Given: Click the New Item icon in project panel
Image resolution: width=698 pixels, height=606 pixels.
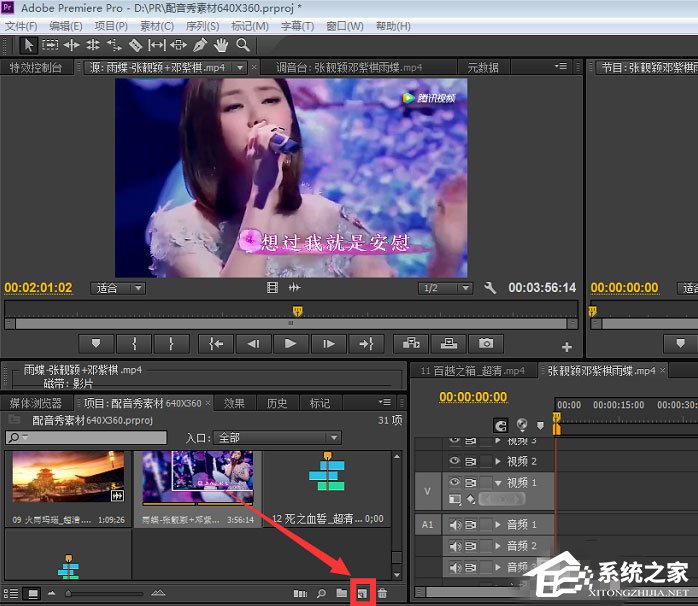Looking at the screenshot, I should [362, 594].
